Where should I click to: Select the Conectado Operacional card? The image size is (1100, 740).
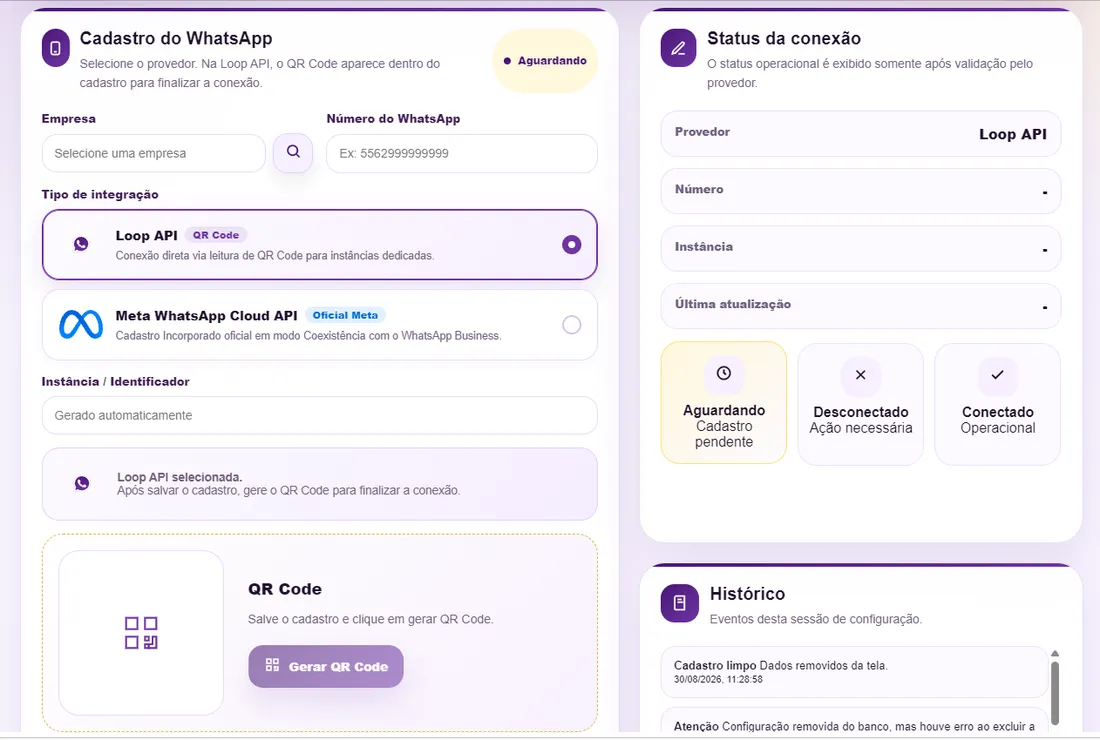[x=998, y=404]
